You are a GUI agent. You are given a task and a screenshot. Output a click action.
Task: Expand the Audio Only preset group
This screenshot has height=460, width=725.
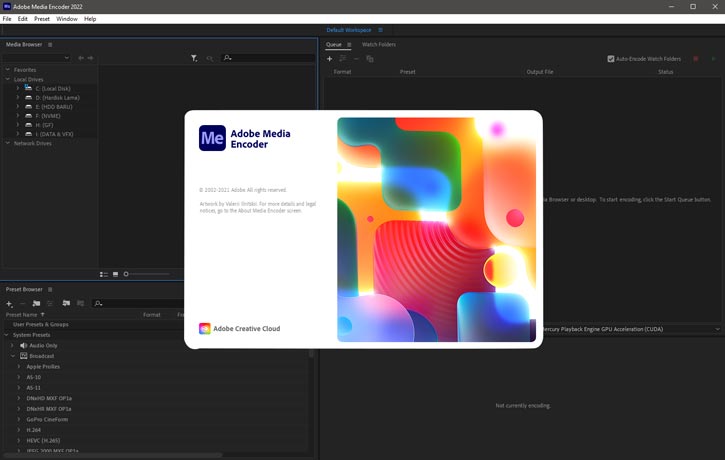click(x=12, y=345)
